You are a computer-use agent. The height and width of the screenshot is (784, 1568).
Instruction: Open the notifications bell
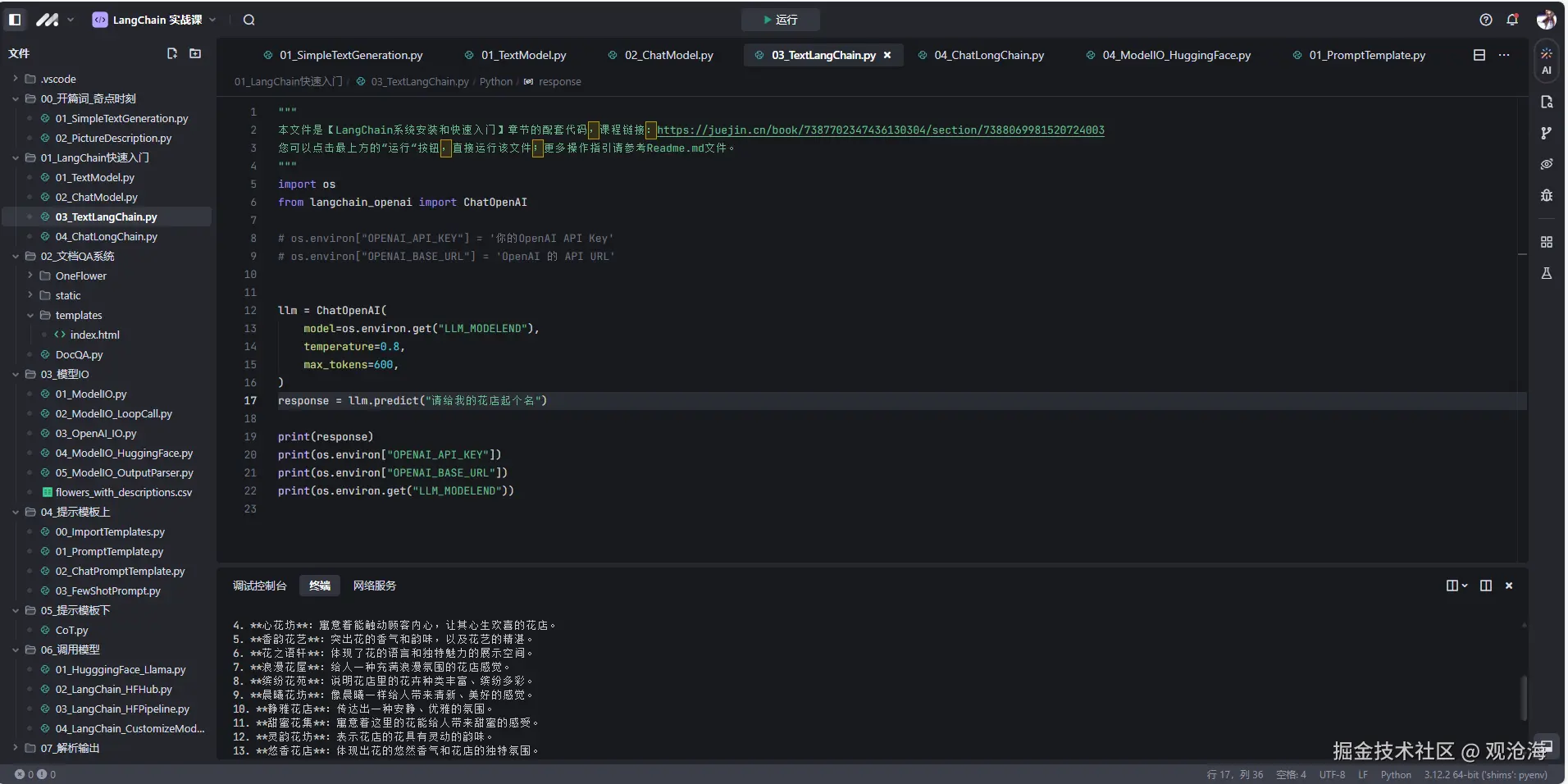pyautogui.click(x=1512, y=20)
